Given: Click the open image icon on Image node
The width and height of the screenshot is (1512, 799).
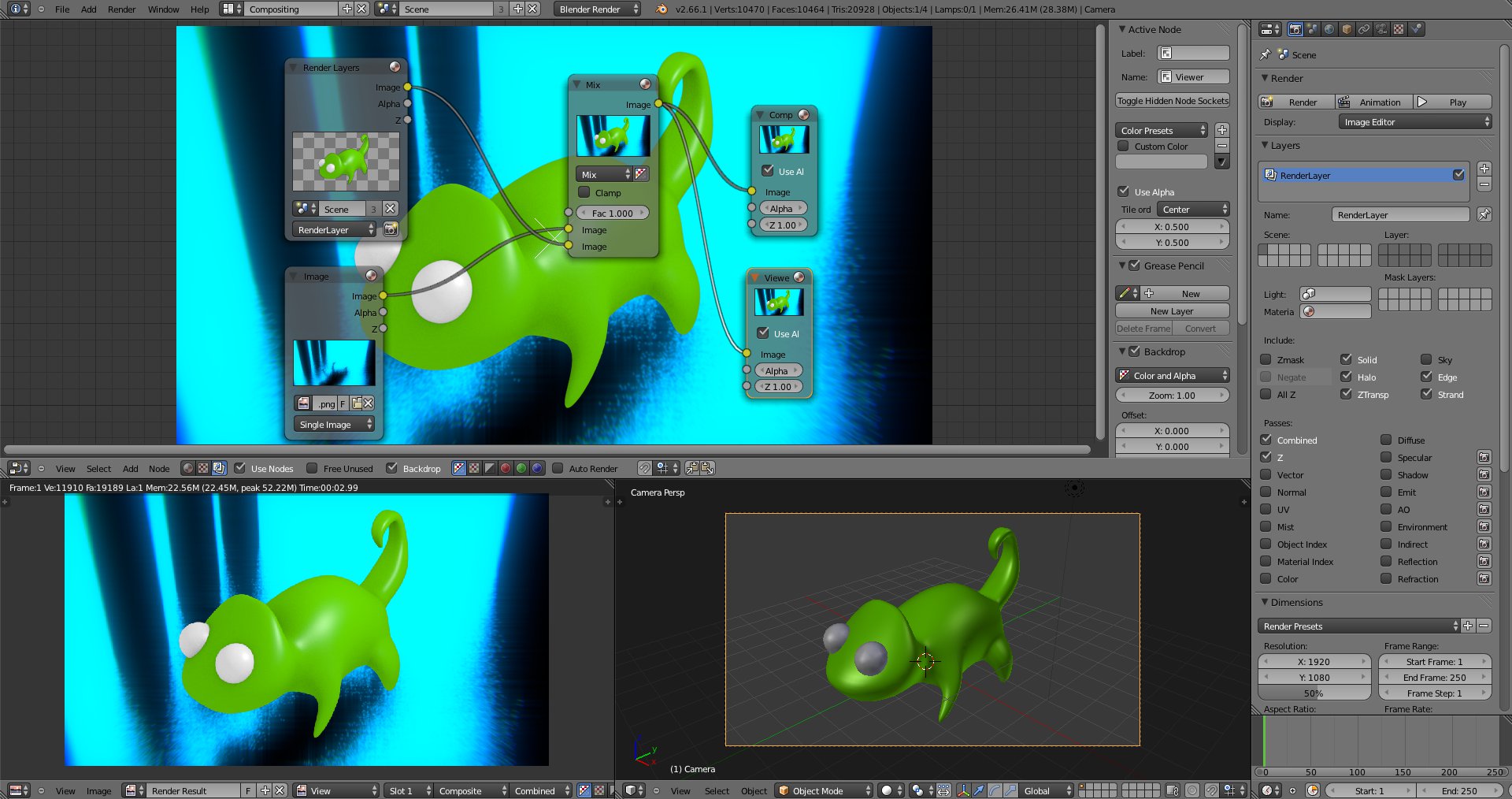Looking at the screenshot, I should pyautogui.click(x=357, y=403).
